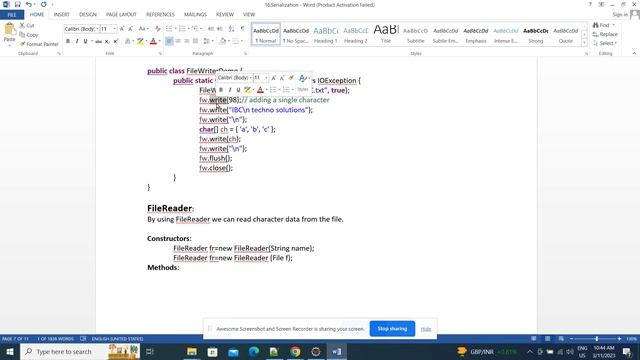Toggle Bold in the ribbon Font group
This screenshot has height=360, width=640.
tap(68, 41)
